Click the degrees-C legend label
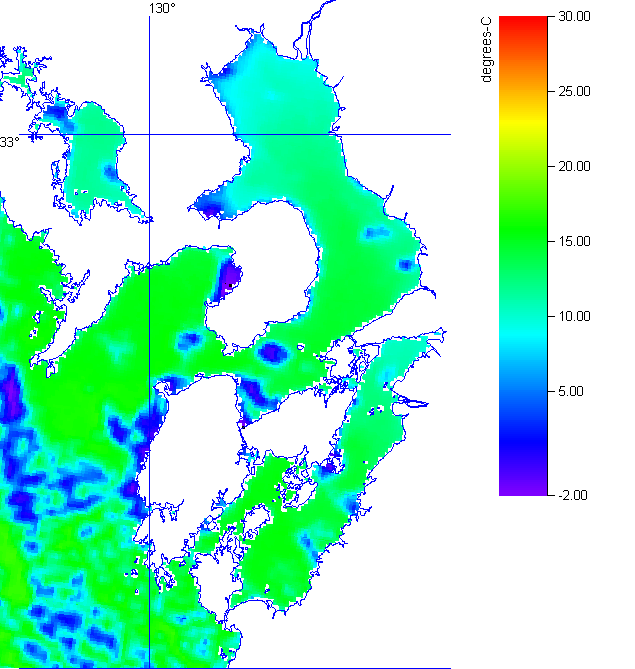The height and width of the screenshot is (669, 635). [x=486, y=49]
